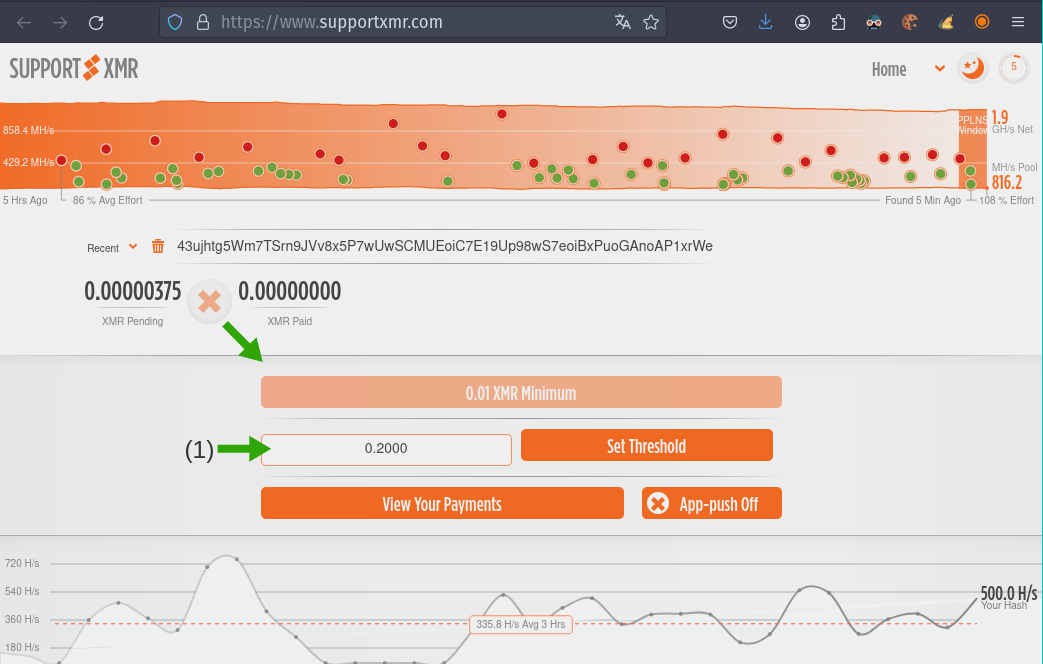
Task: Click View Your Payments button
Action: pos(442,504)
